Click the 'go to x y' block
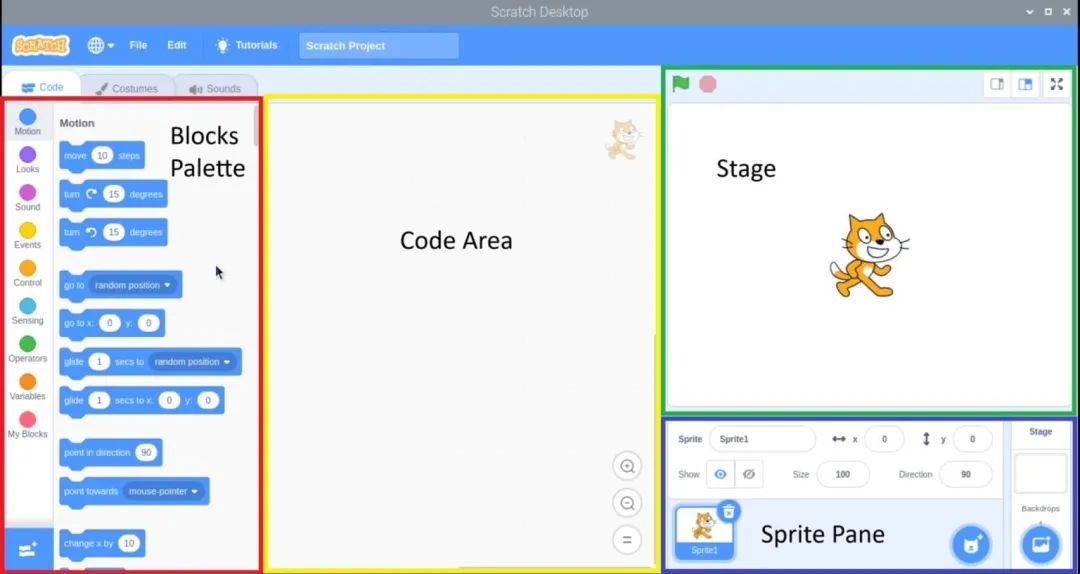 tap(112, 323)
